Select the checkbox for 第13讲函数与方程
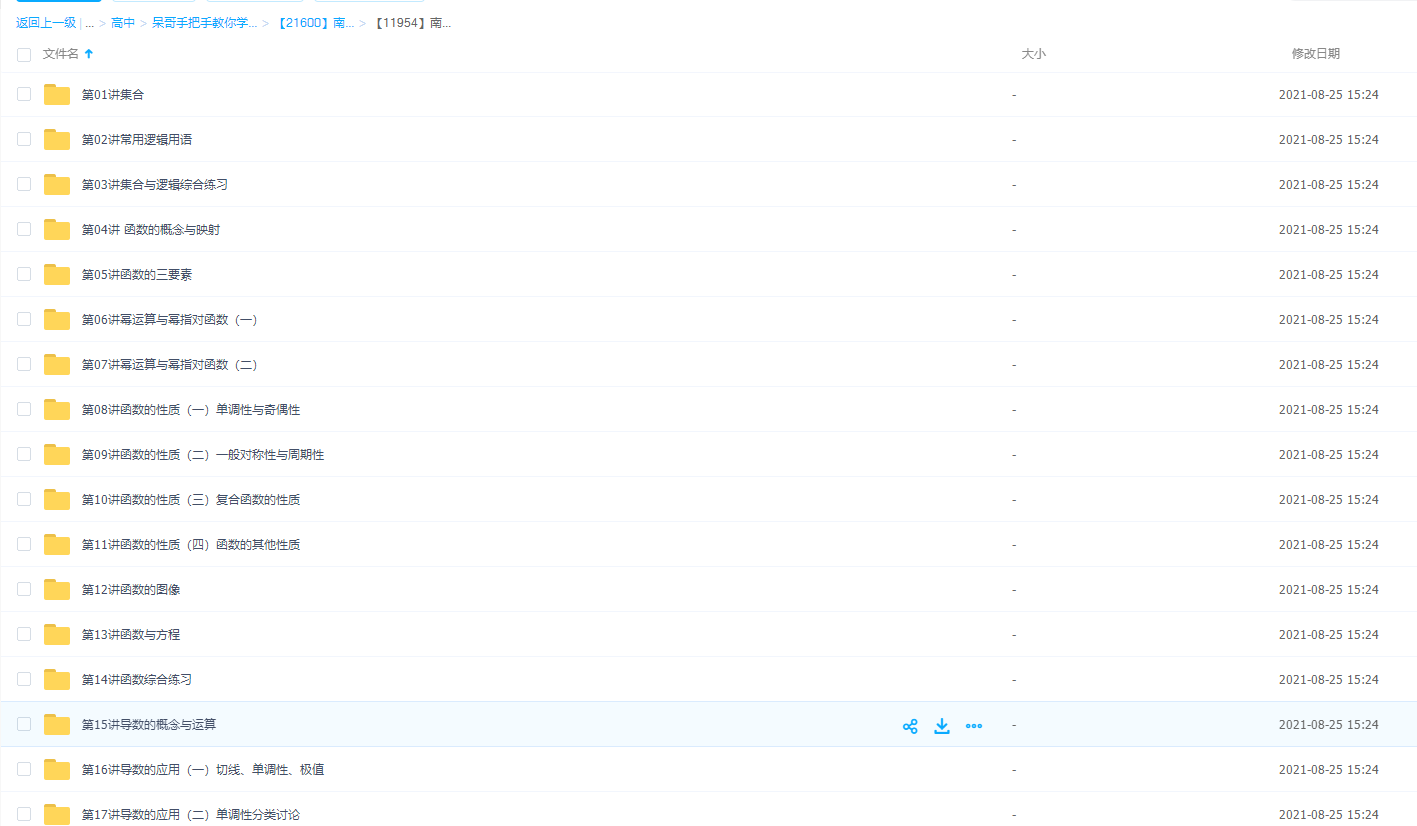 coord(24,634)
